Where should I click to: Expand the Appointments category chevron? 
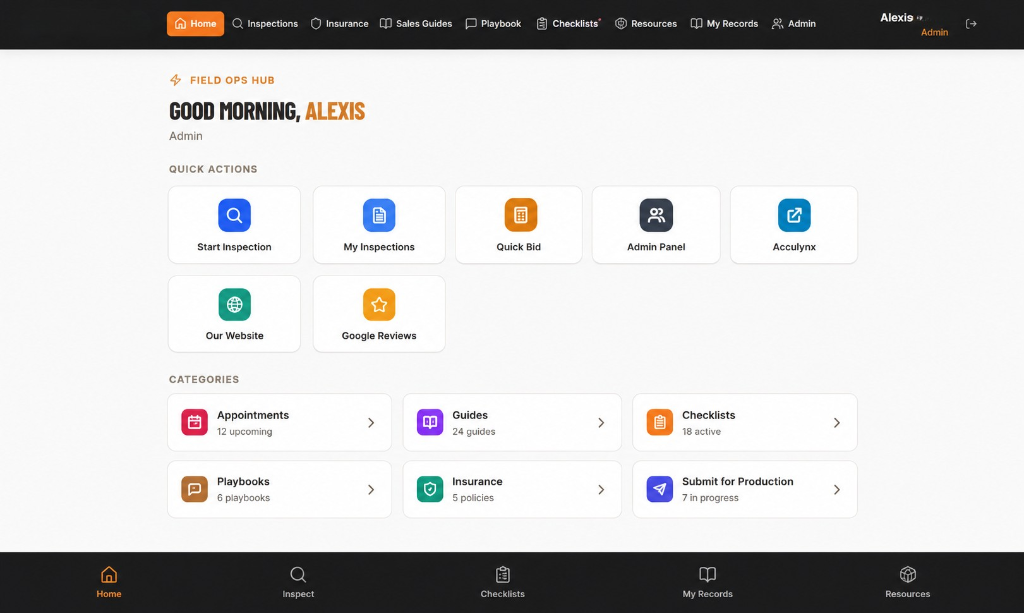coord(371,423)
